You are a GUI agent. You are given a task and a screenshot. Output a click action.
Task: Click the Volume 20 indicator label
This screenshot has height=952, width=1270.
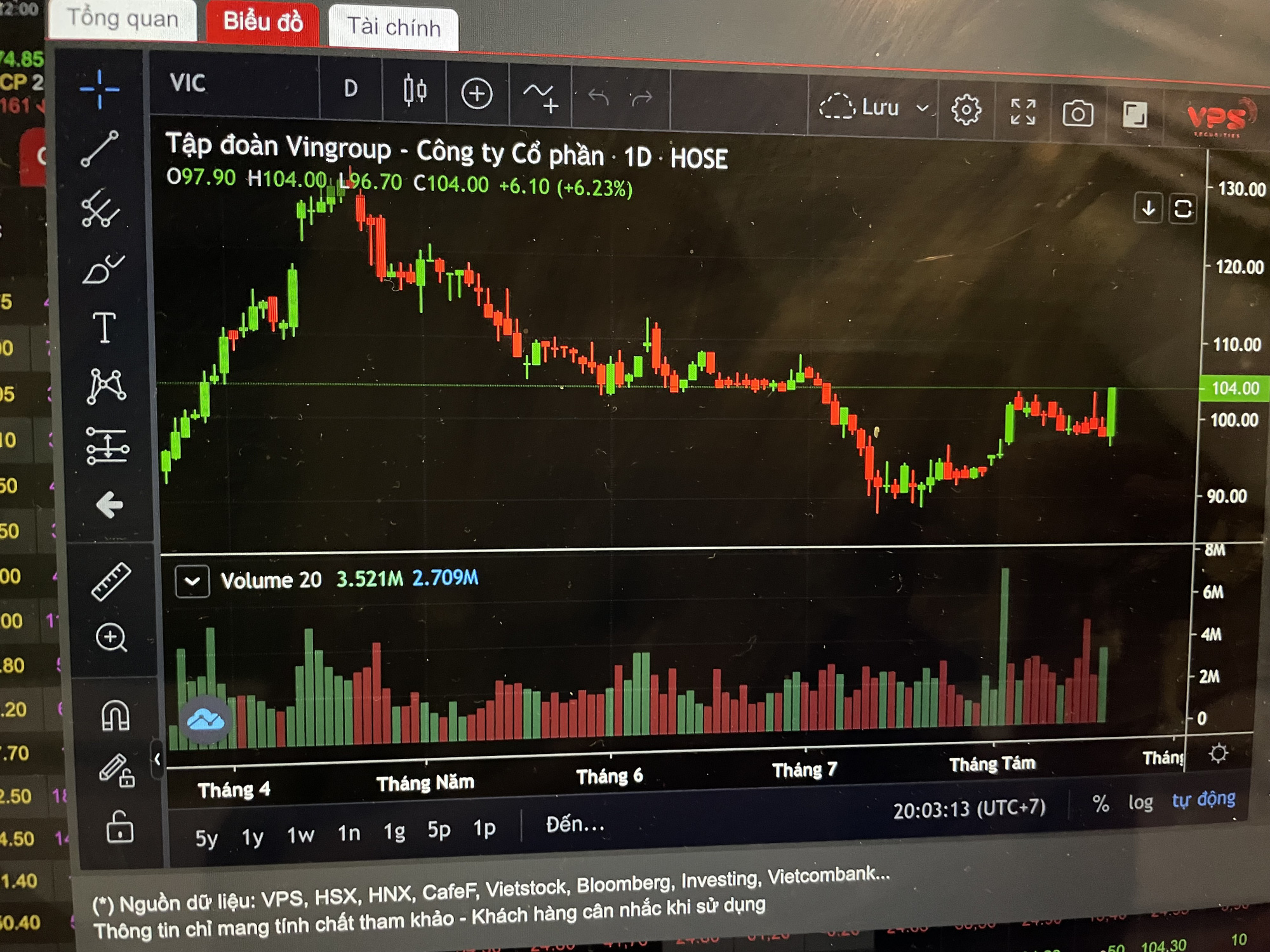point(271,580)
